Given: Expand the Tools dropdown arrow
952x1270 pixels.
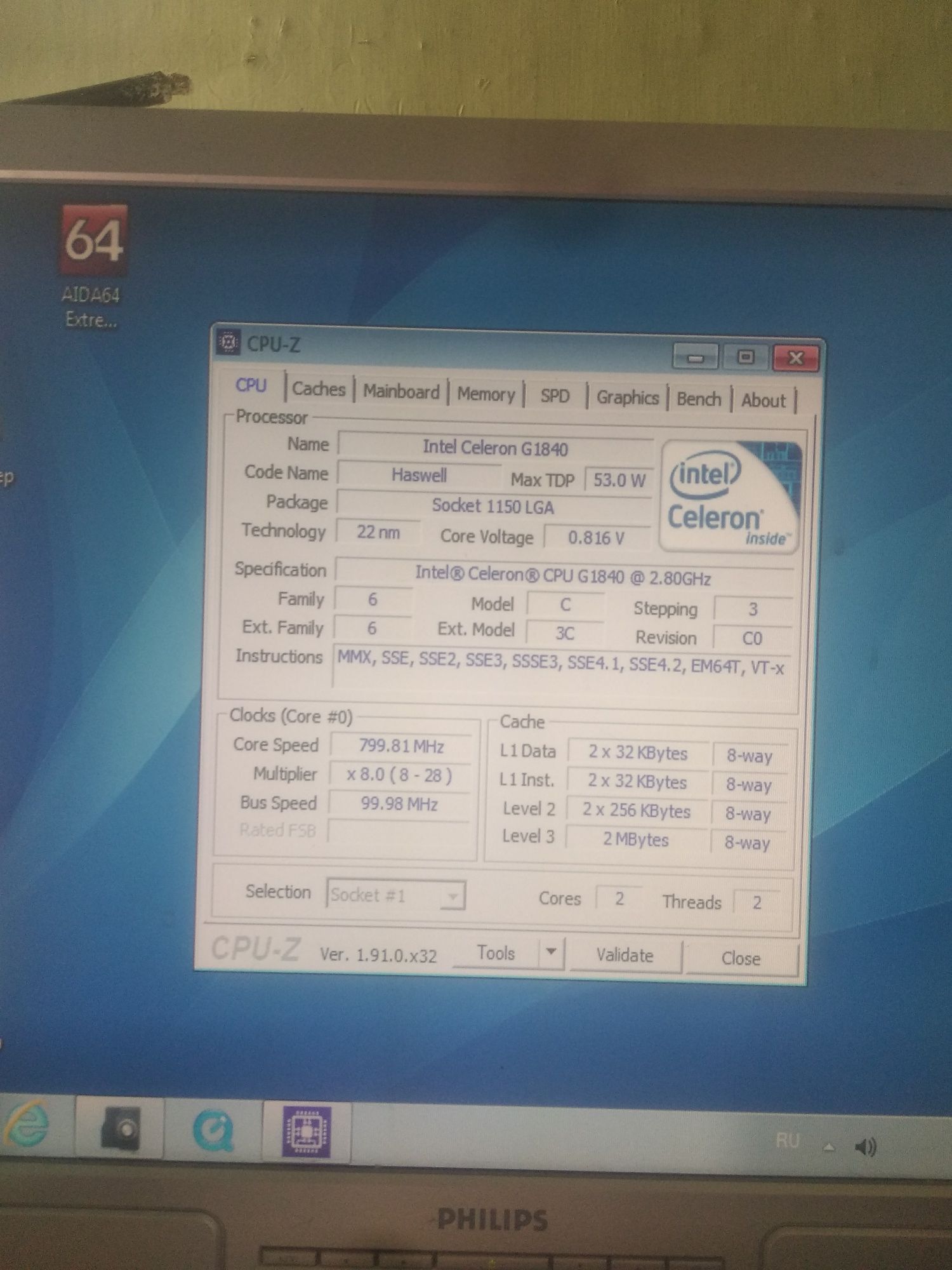Looking at the screenshot, I should 551,952.
